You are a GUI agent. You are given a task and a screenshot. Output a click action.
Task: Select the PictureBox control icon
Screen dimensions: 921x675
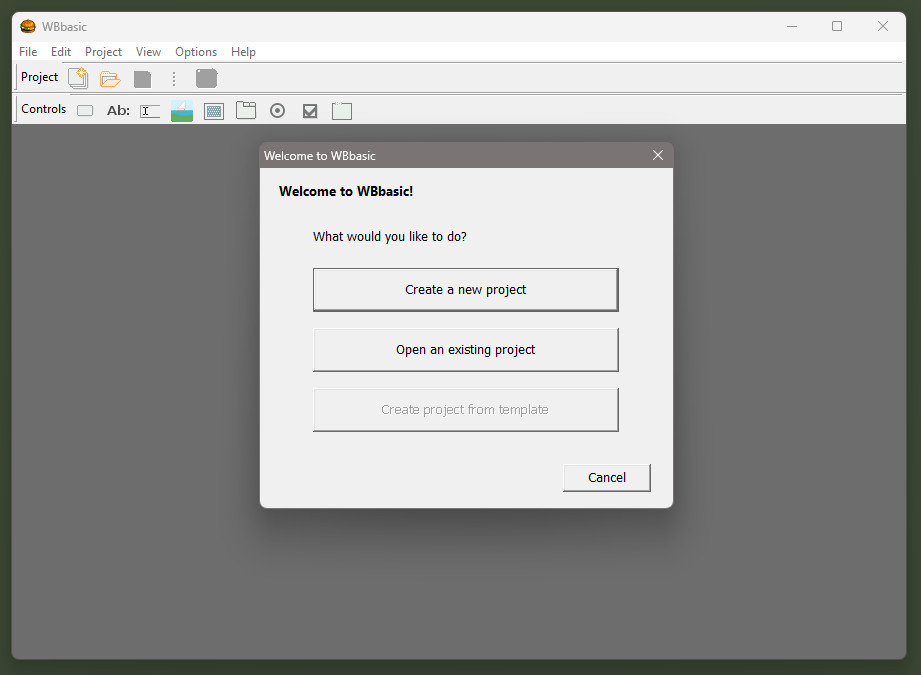pos(182,110)
